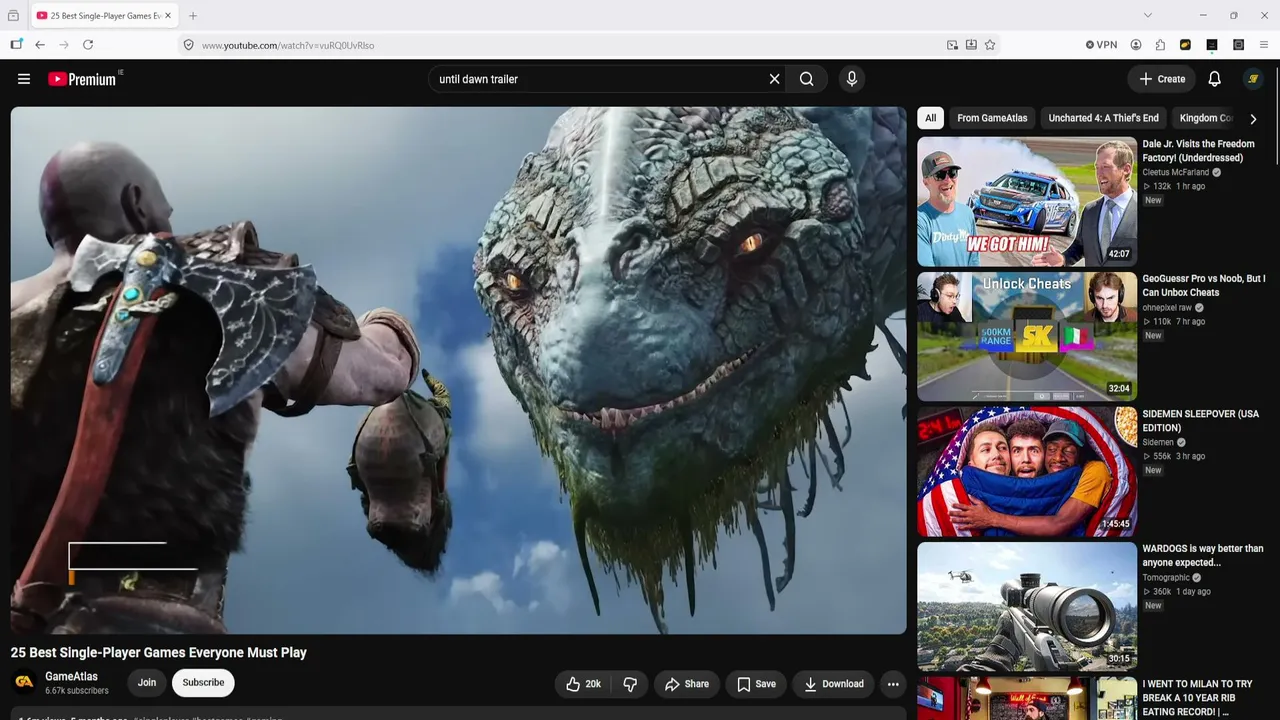Open Sidemen Sleepover video thumbnail
The height and width of the screenshot is (720, 1280).
1027,472
